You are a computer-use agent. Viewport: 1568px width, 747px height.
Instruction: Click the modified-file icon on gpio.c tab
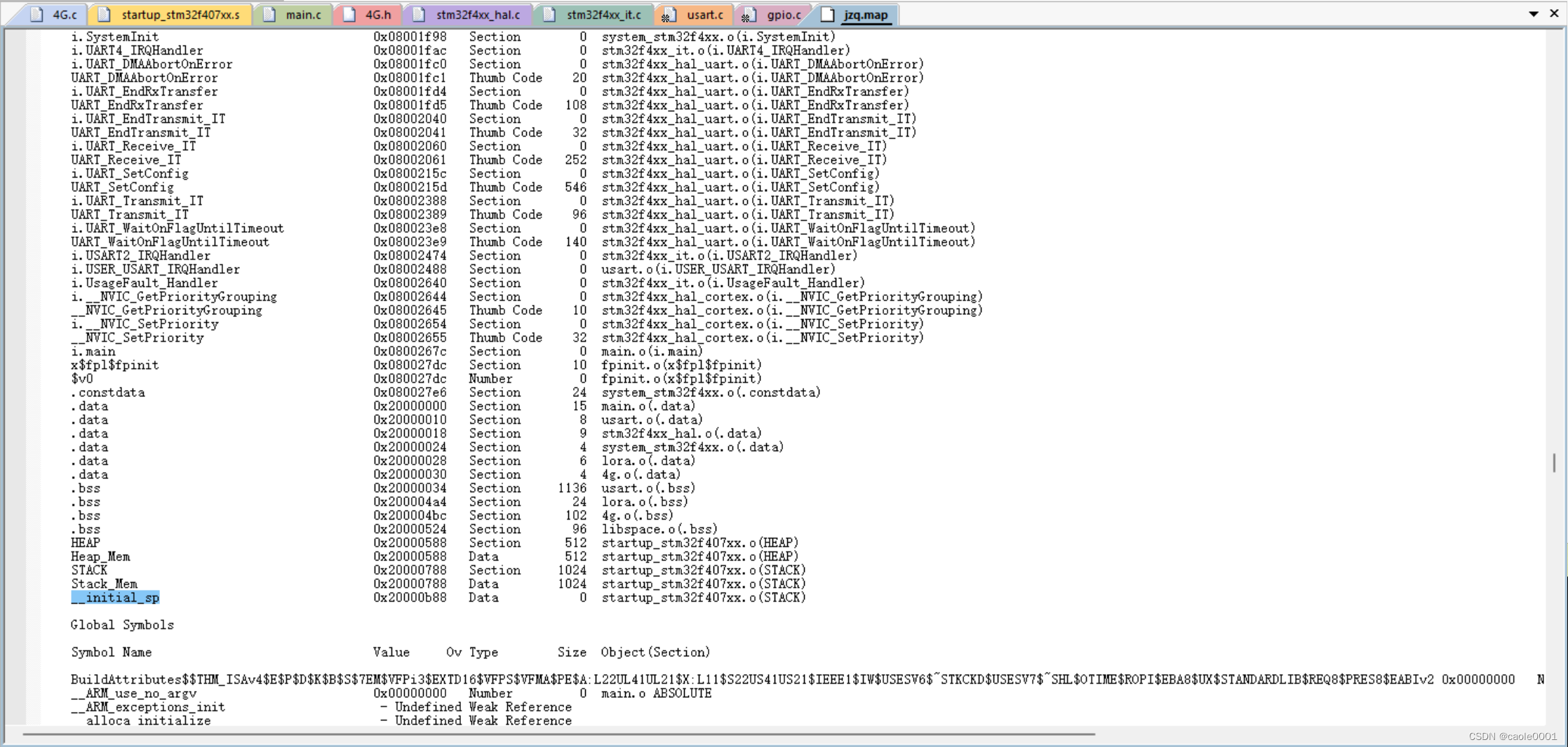pyautogui.click(x=749, y=15)
